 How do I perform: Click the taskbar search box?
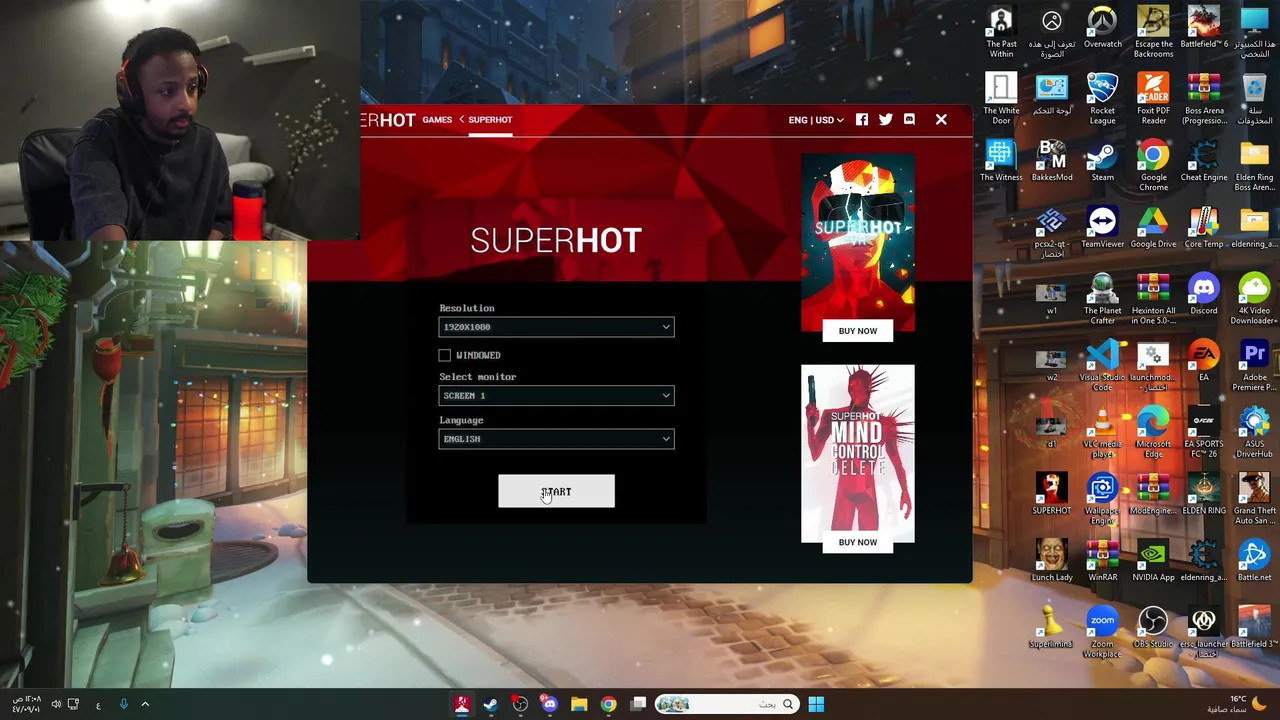click(x=727, y=705)
